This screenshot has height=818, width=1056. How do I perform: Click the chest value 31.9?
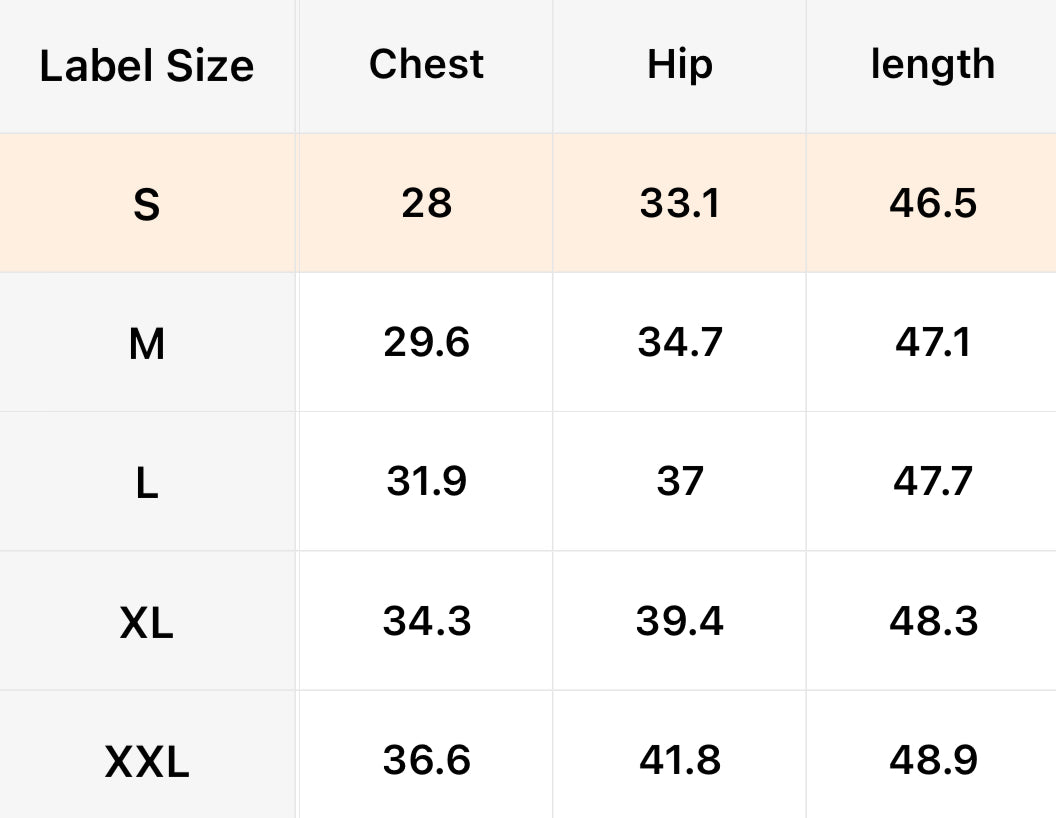pyautogui.click(x=426, y=482)
